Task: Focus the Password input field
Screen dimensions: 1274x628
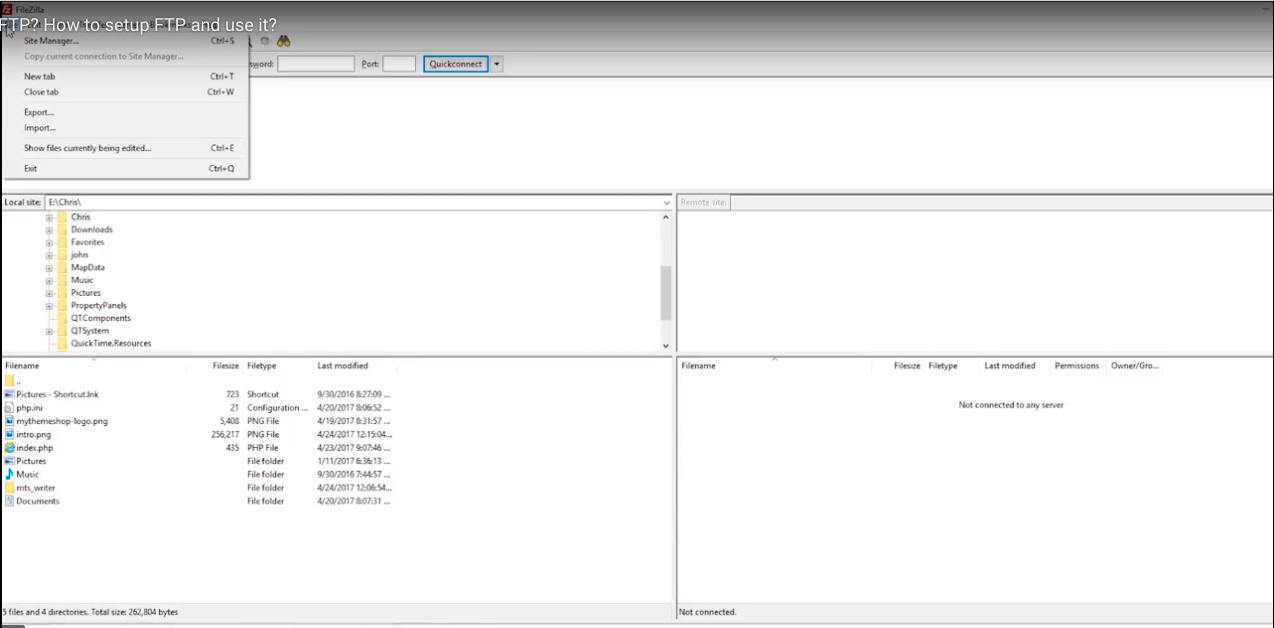Action: [x=316, y=64]
